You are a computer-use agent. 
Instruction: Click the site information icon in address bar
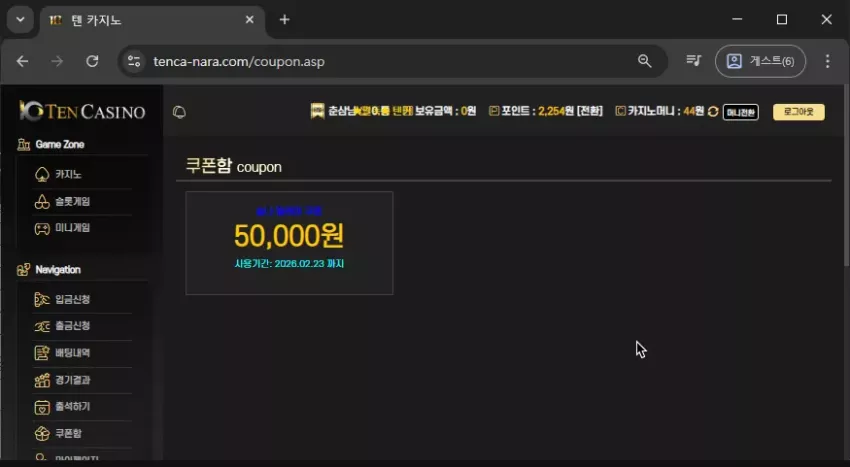[134, 61]
